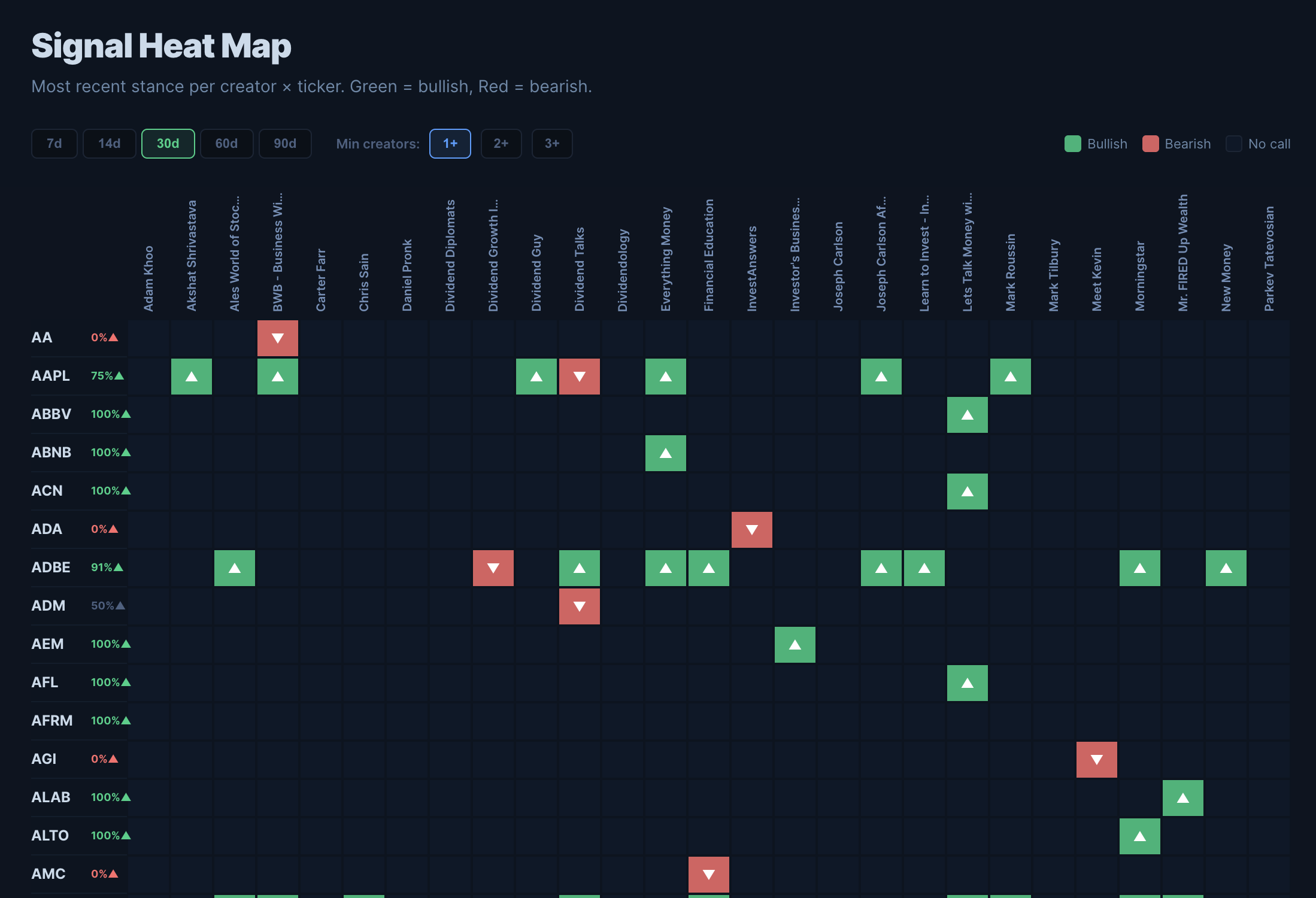Click the Adam Khoo column header
This screenshot has width=1316, height=898.
coord(148,279)
